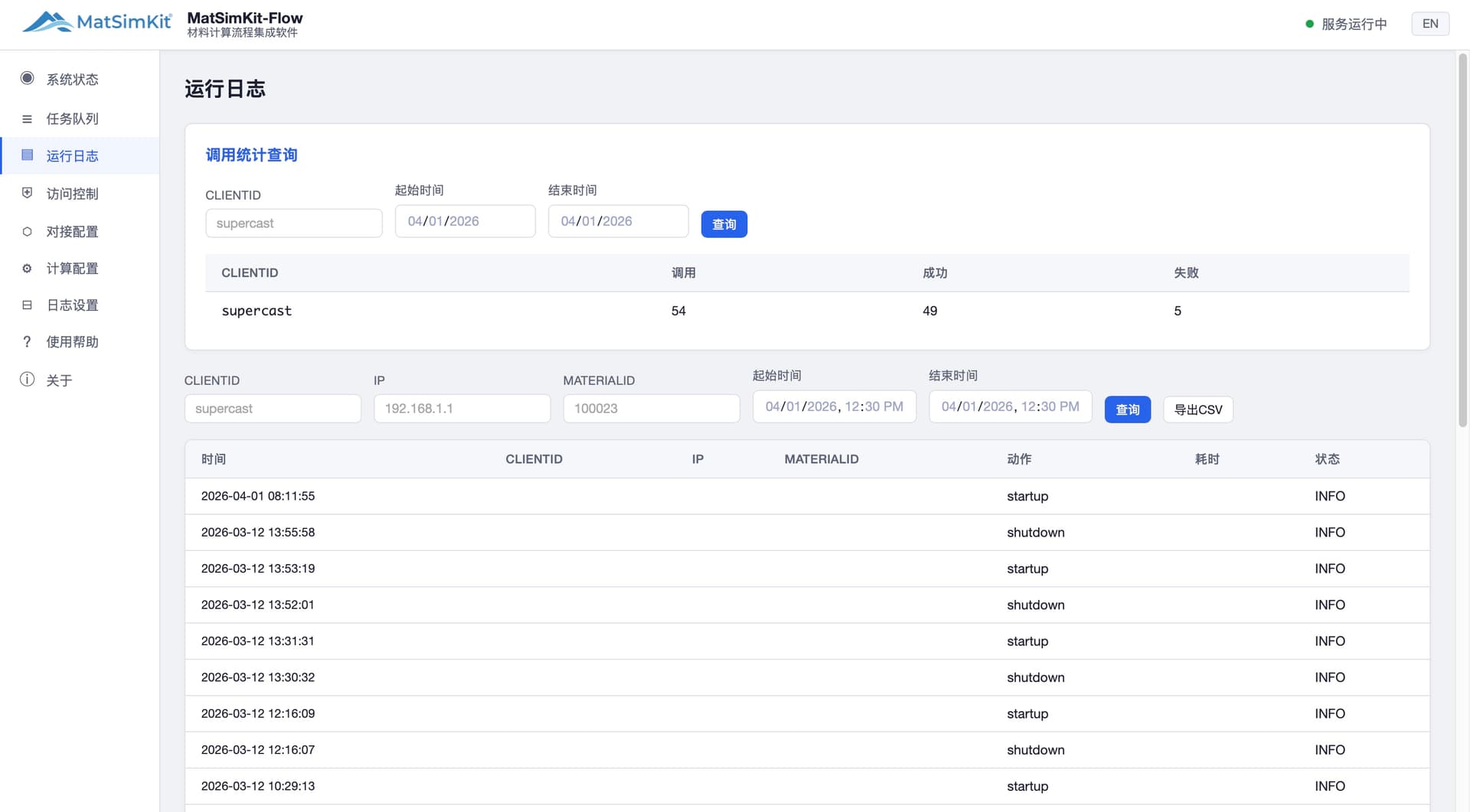Open the 系统状态 sidebar icon
The height and width of the screenshot is (812, 1470).
click(28, 78)
